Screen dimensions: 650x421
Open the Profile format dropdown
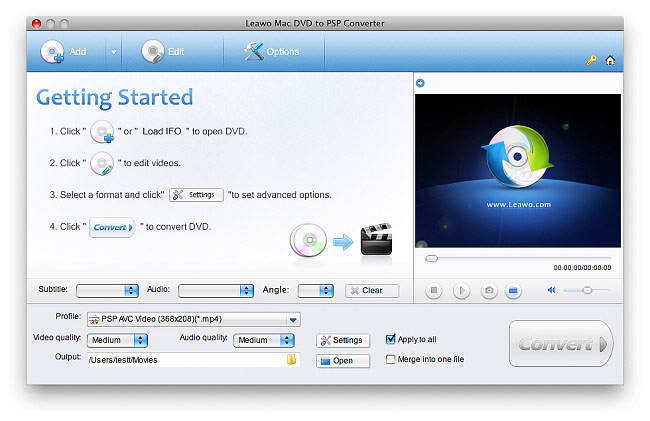coord(194,319)
